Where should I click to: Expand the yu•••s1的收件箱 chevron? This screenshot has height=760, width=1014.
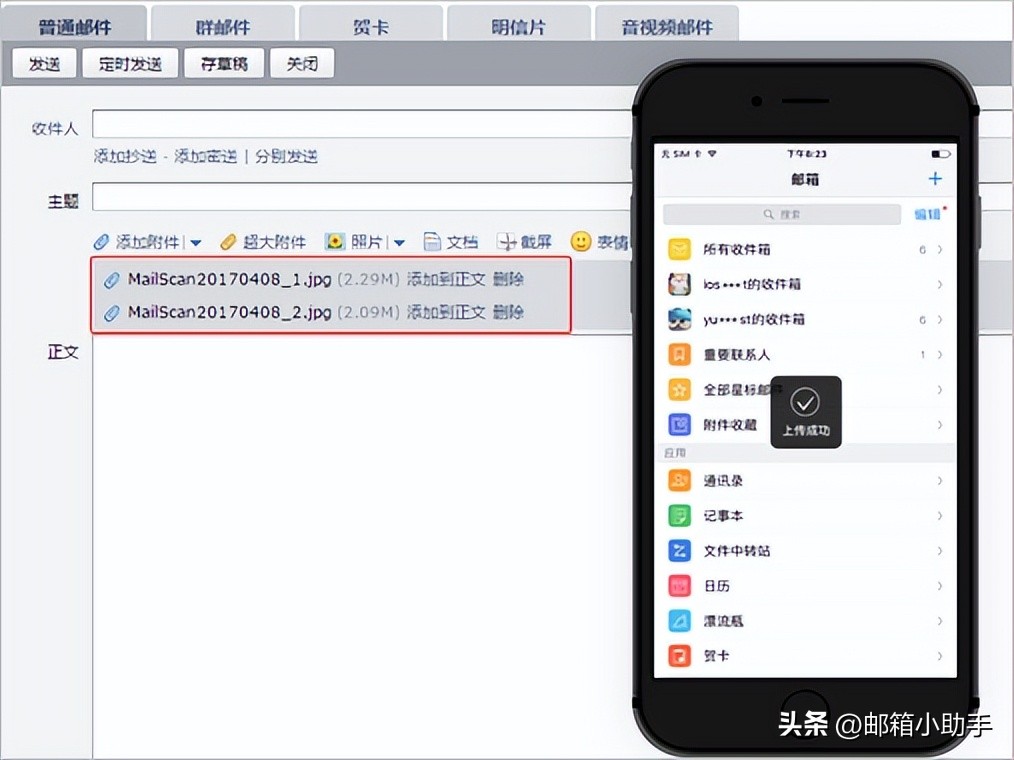[938, 319]
